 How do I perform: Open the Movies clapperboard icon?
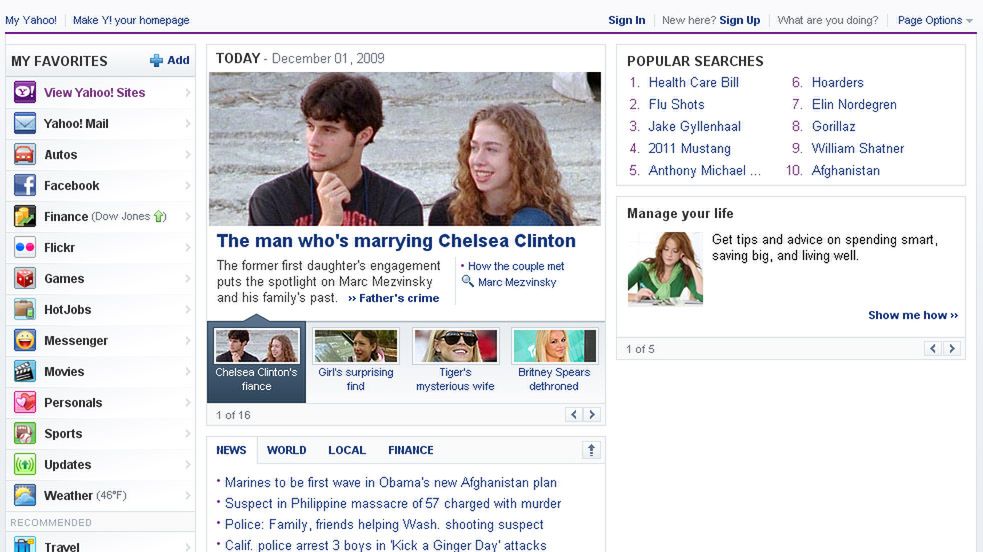pos(24,372)
